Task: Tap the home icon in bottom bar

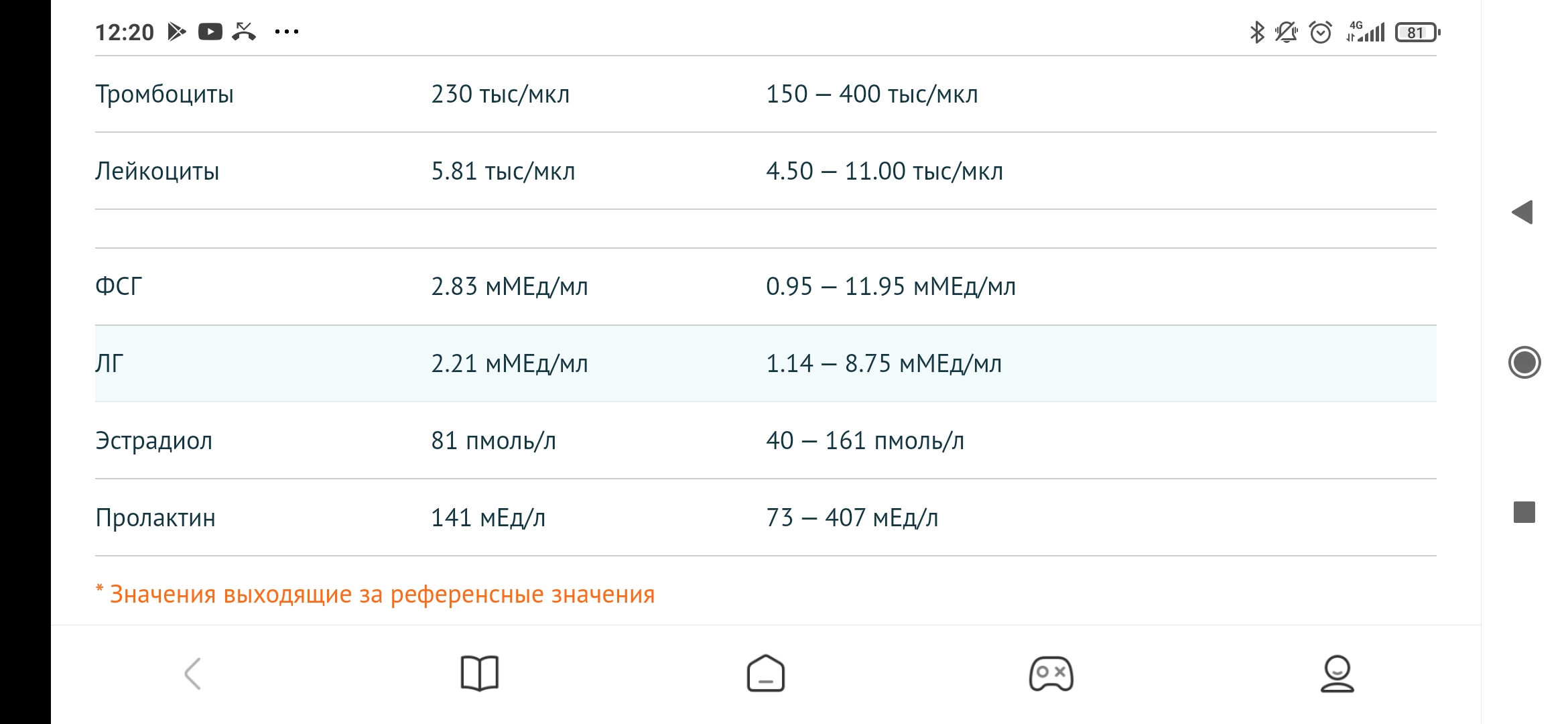Action: [x=766, y=673]
